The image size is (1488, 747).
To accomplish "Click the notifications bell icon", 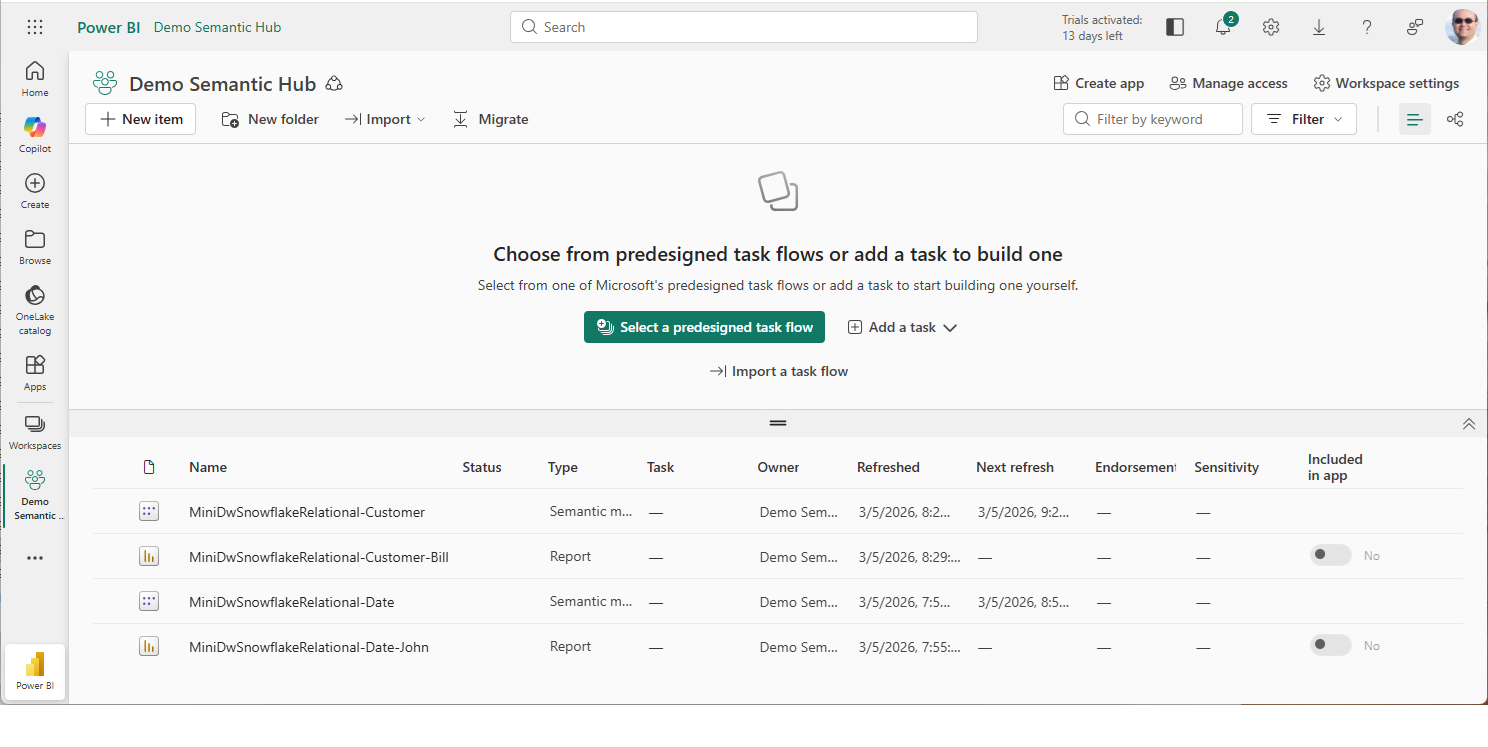I will tap(1223, 28).
